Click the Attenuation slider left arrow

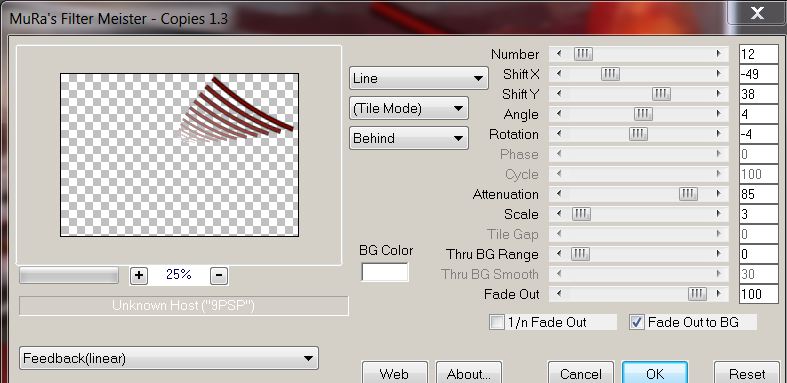pyautogui.click(x=559, y=194)
